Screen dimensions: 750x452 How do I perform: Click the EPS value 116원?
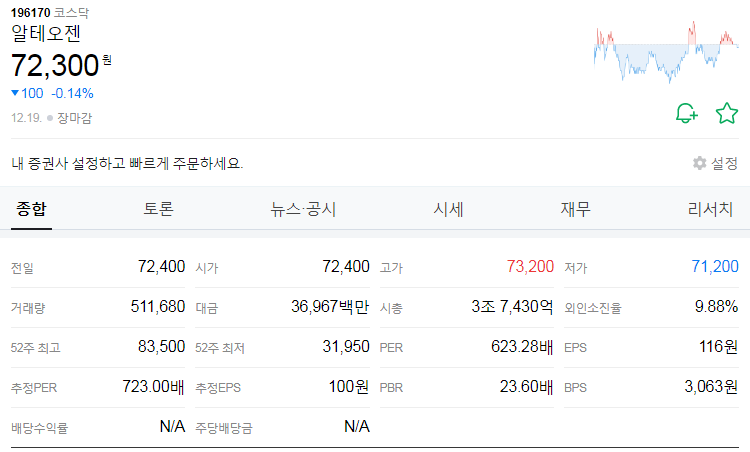click(x=718, y=346)
